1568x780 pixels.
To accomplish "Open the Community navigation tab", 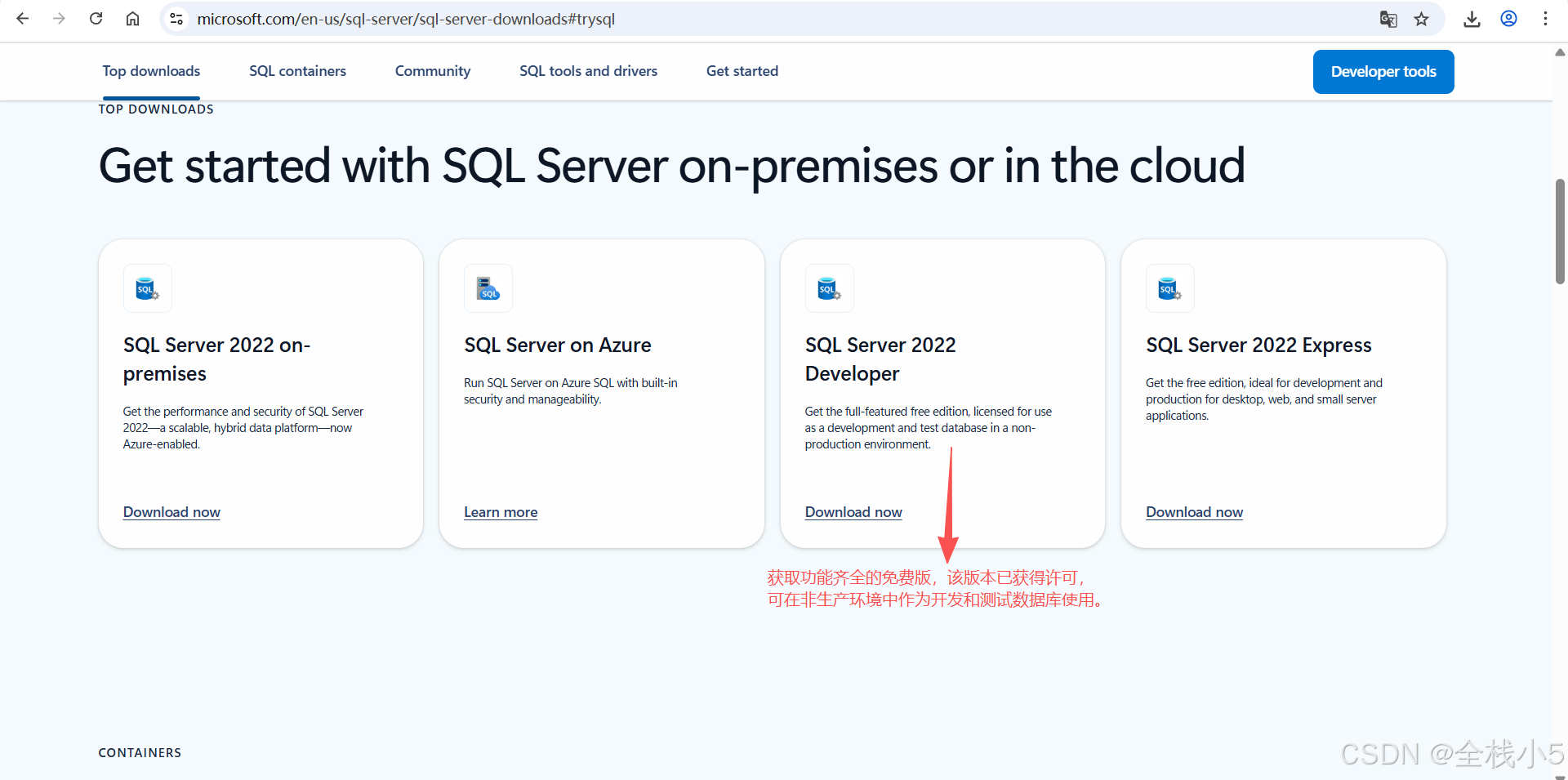I will click(x=432, y=71).
